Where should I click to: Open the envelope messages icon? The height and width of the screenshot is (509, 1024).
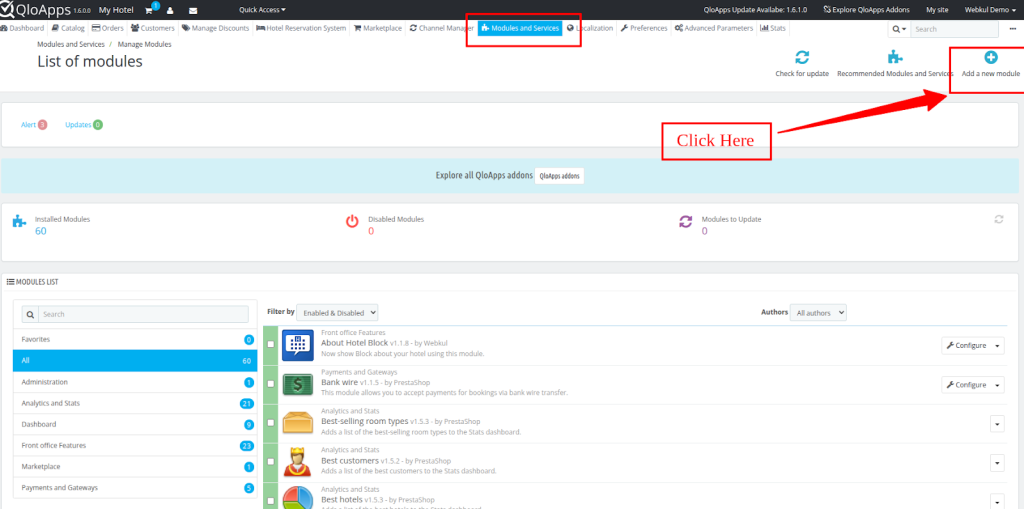[x=193, y=10]
